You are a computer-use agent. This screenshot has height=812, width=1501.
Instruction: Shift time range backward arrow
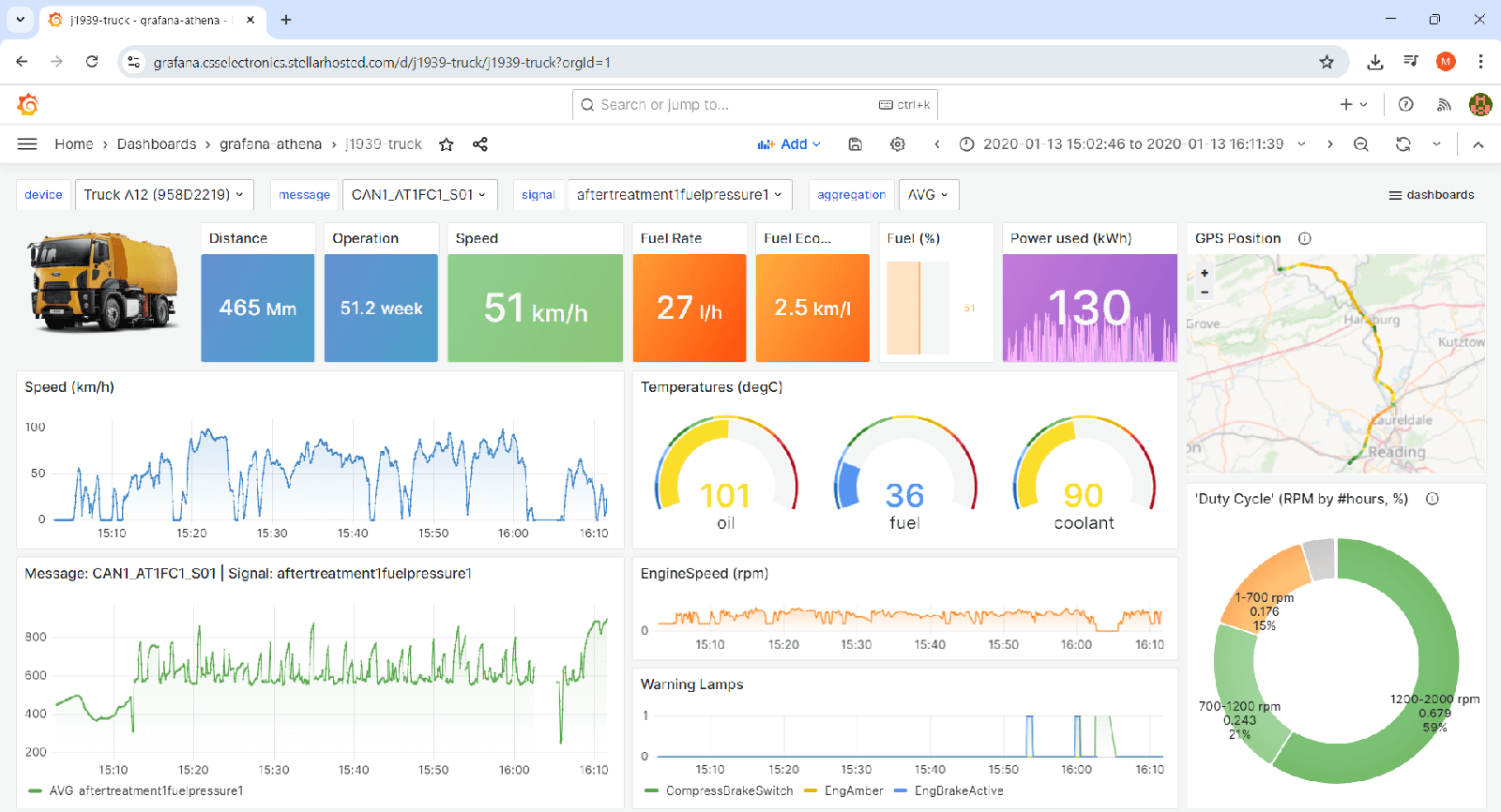coord(936,144)
